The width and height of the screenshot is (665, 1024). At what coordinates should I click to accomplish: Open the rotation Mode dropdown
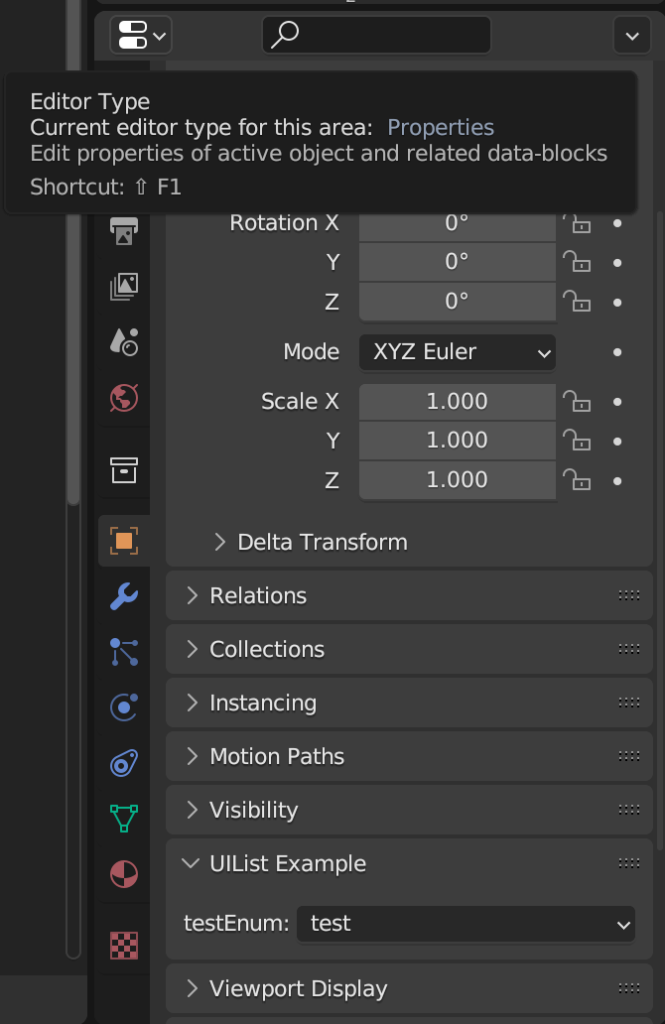click(456, 352)
